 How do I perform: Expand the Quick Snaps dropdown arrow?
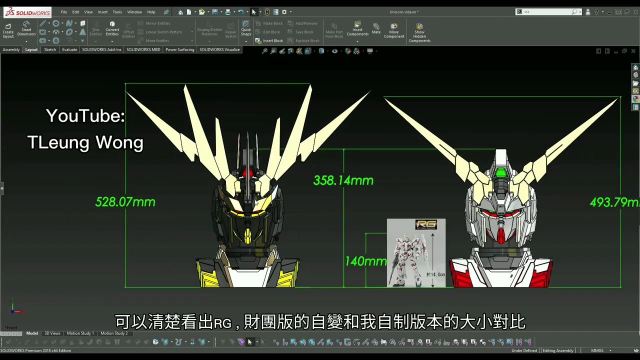[246, 41]
